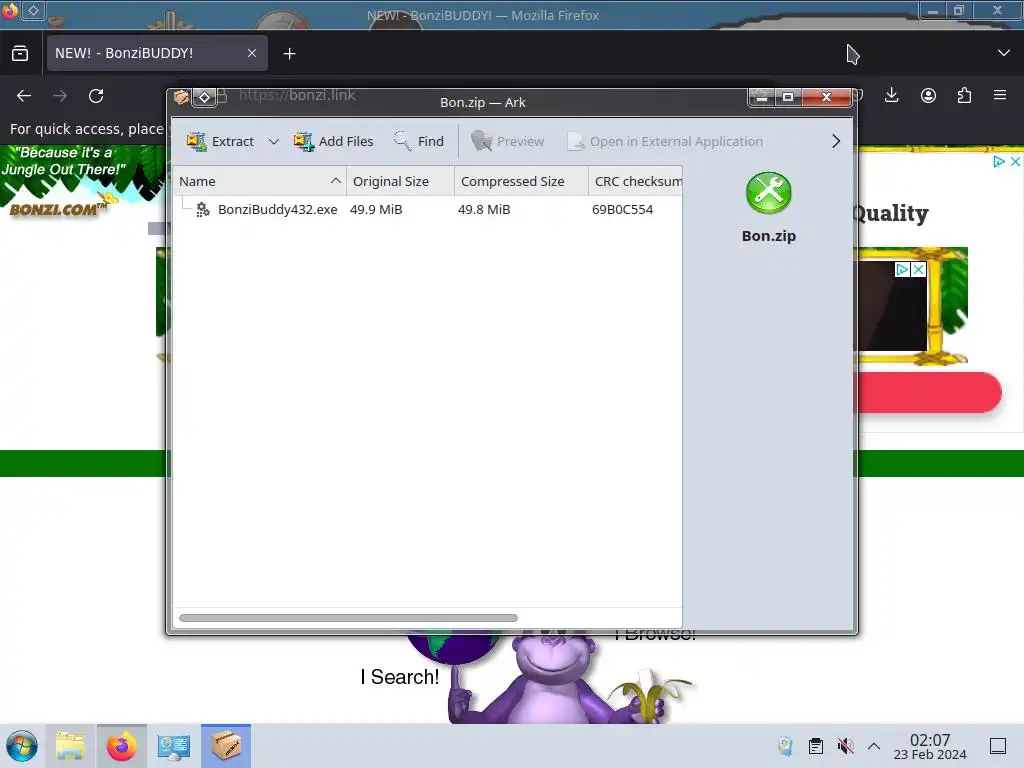Sort by CRC checksum column
The image size is (1024, 768).
635,182
